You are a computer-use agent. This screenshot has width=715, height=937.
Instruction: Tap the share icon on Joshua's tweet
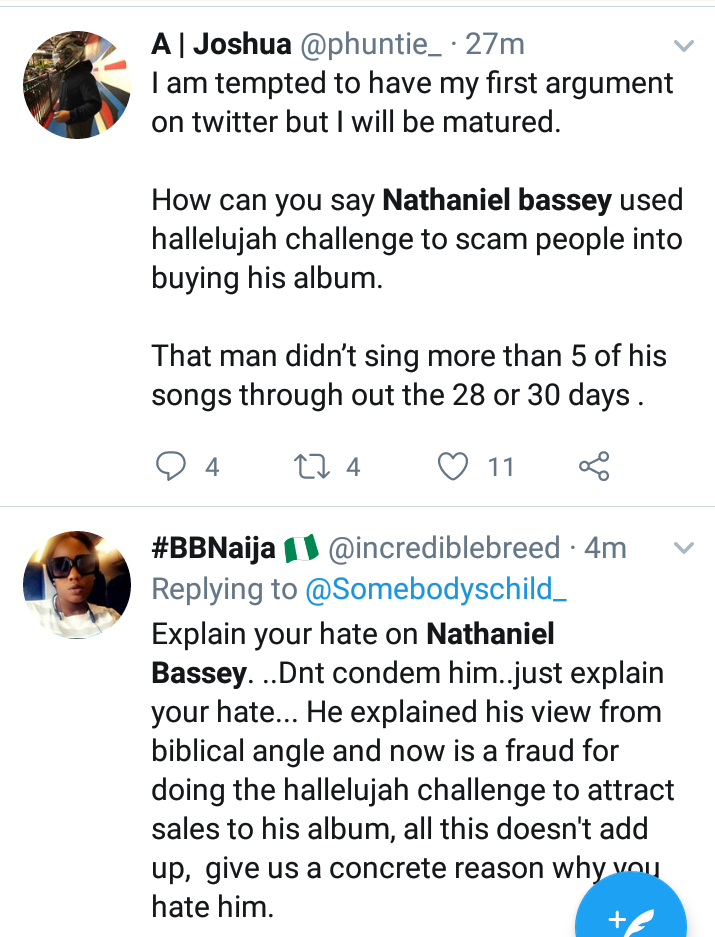click(594, 465)
